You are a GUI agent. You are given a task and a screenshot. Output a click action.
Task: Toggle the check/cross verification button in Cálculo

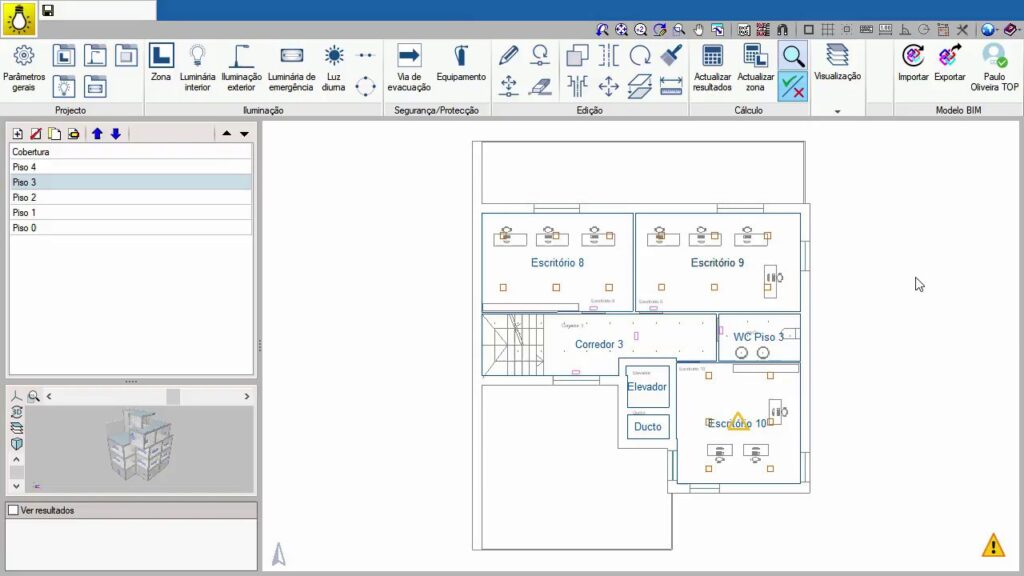[793, 87]
